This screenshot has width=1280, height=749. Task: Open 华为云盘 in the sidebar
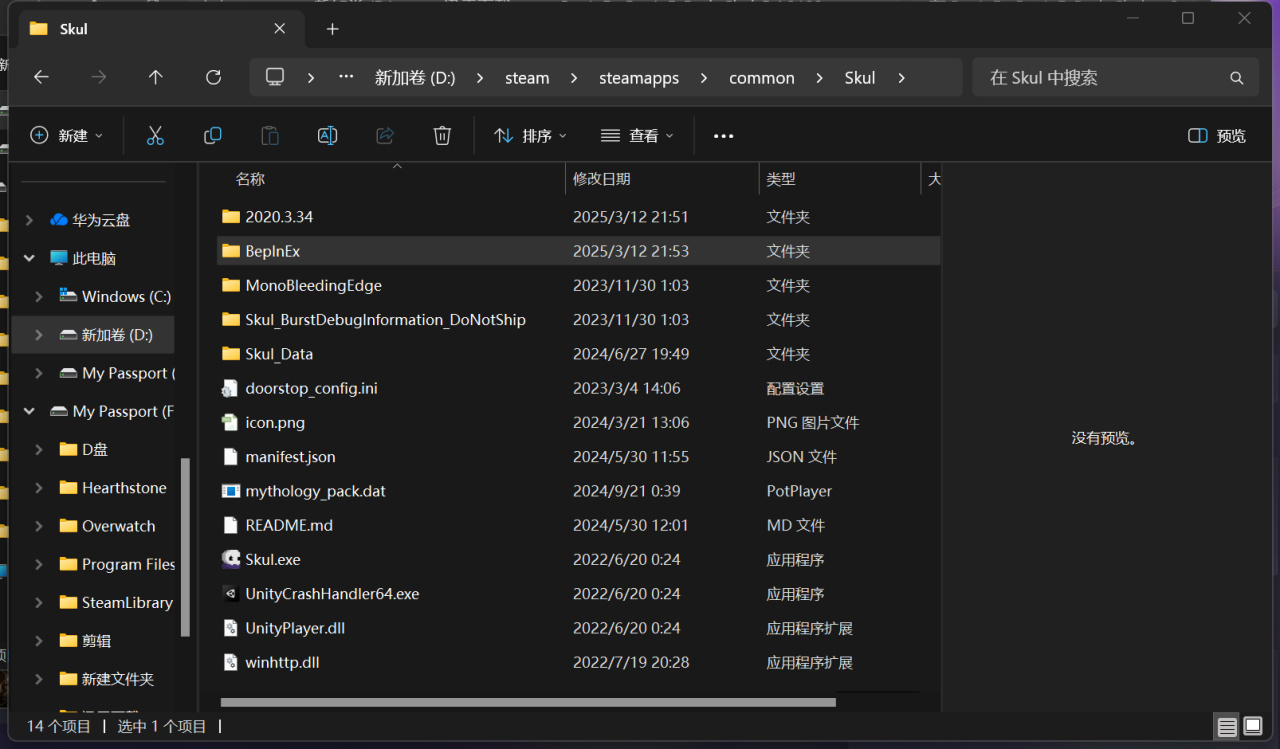(x=100, y=220)
